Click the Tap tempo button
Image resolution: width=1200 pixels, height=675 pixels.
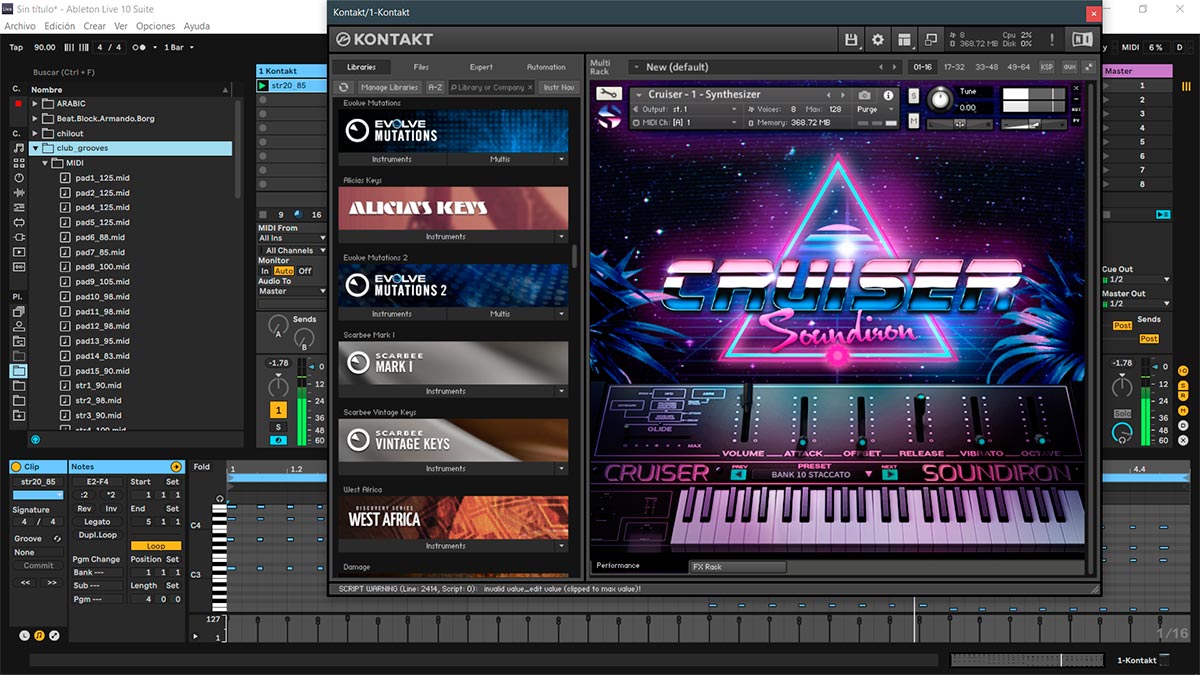(x=16, y=47)
